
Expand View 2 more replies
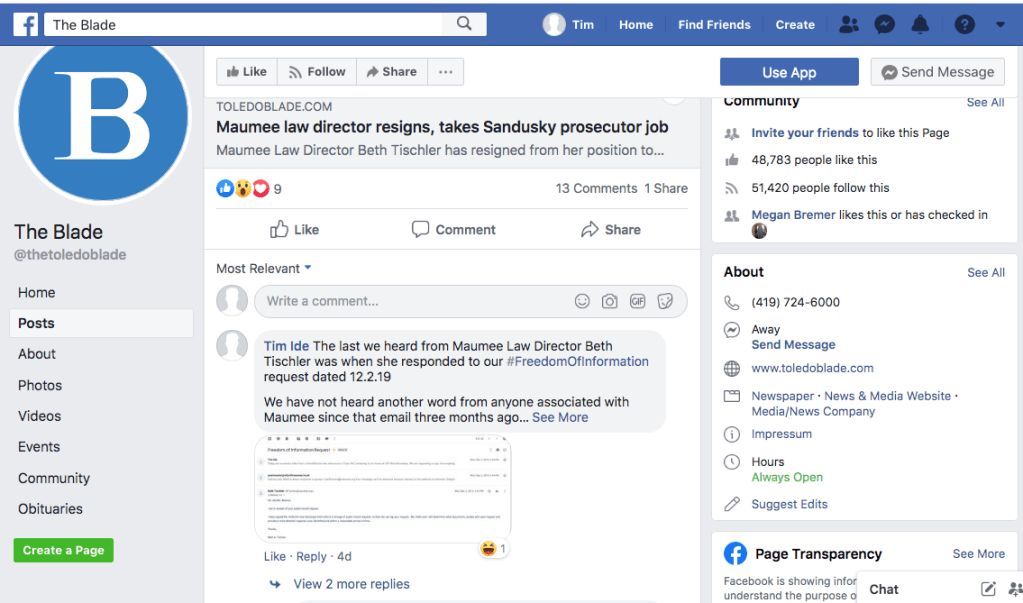click(x=351, y=584)
